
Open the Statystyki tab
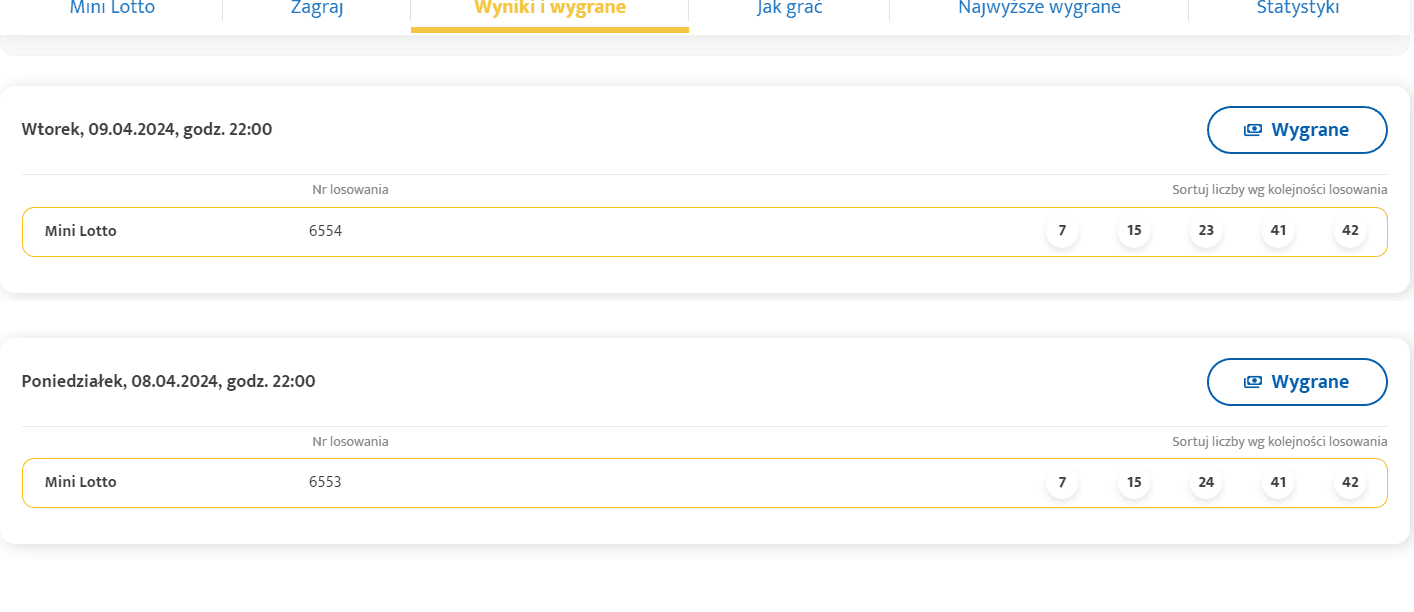click(x=1298, y=9)
